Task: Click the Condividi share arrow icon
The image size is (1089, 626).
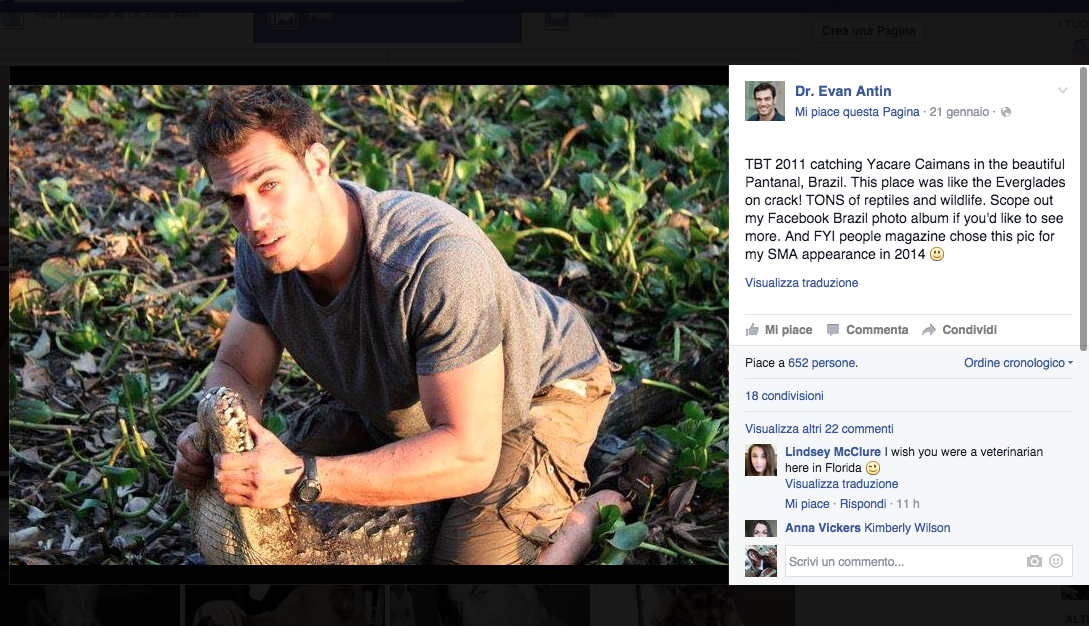Action: (929, 330)
